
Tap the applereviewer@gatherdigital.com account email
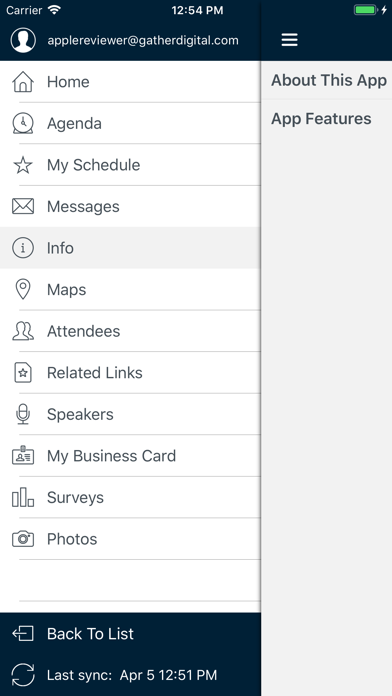(143, 40)
